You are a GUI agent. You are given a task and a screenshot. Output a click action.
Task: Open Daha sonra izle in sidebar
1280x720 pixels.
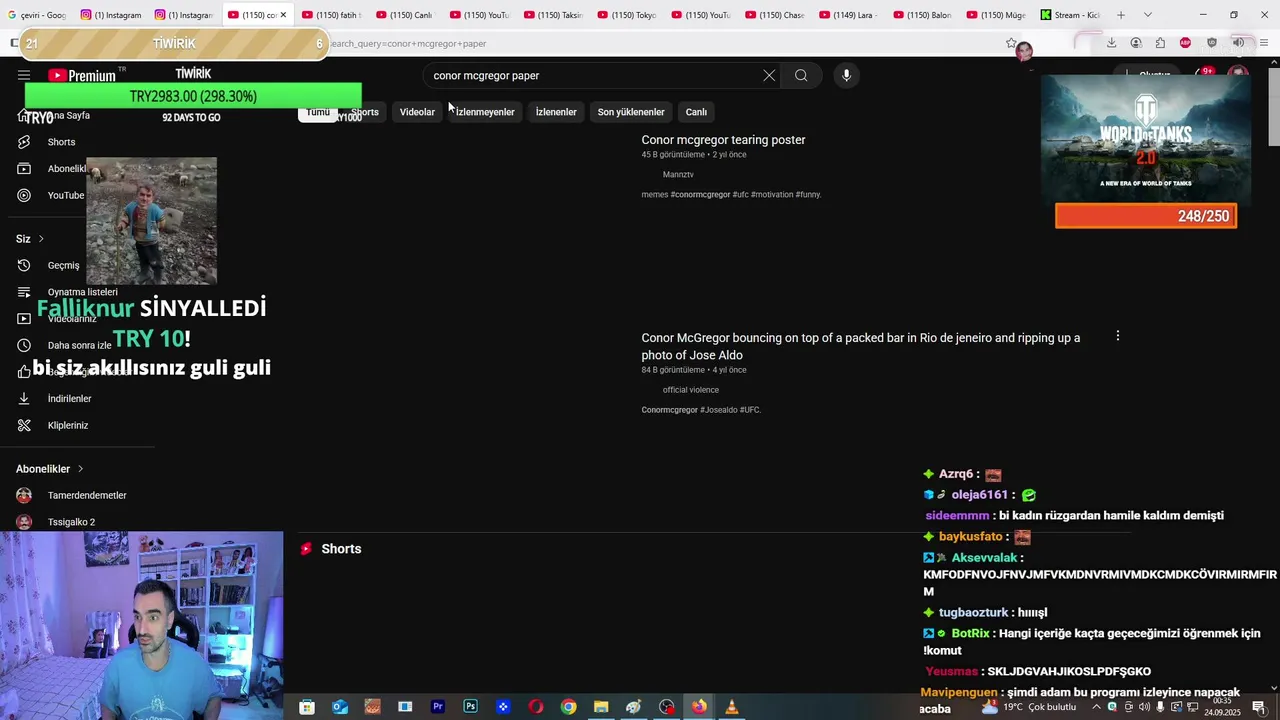pos(79,345)
